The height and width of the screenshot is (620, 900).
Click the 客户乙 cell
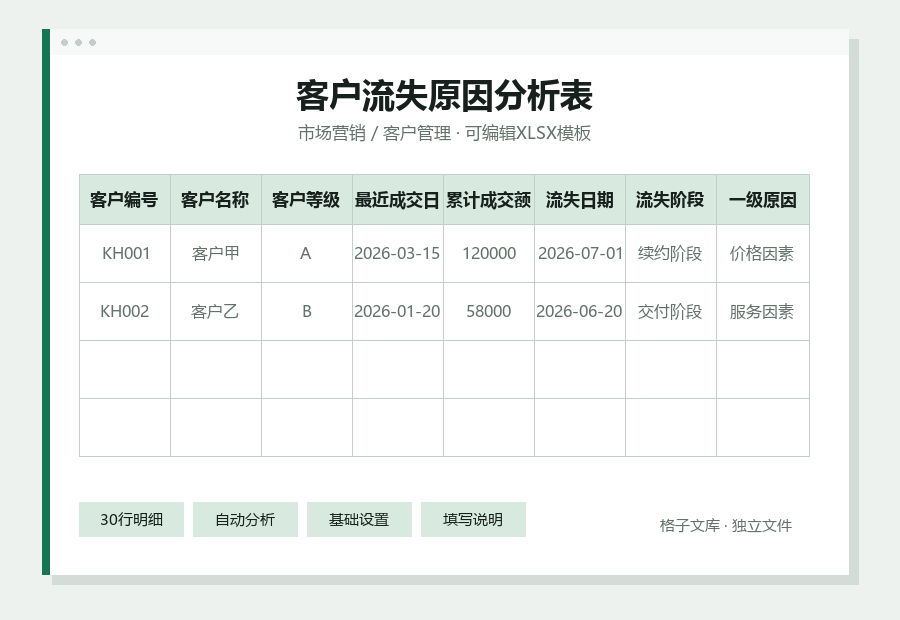click(216, 311)
